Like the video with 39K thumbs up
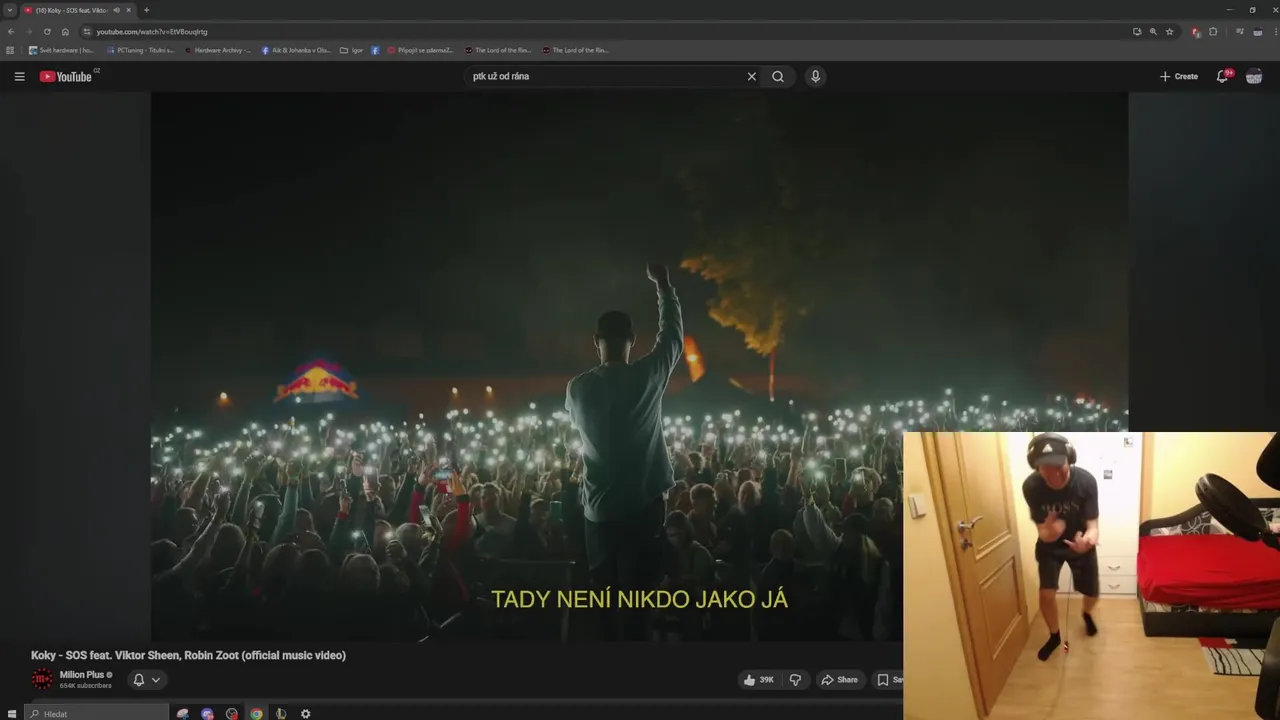The image size is (1280, 720). 759,680
